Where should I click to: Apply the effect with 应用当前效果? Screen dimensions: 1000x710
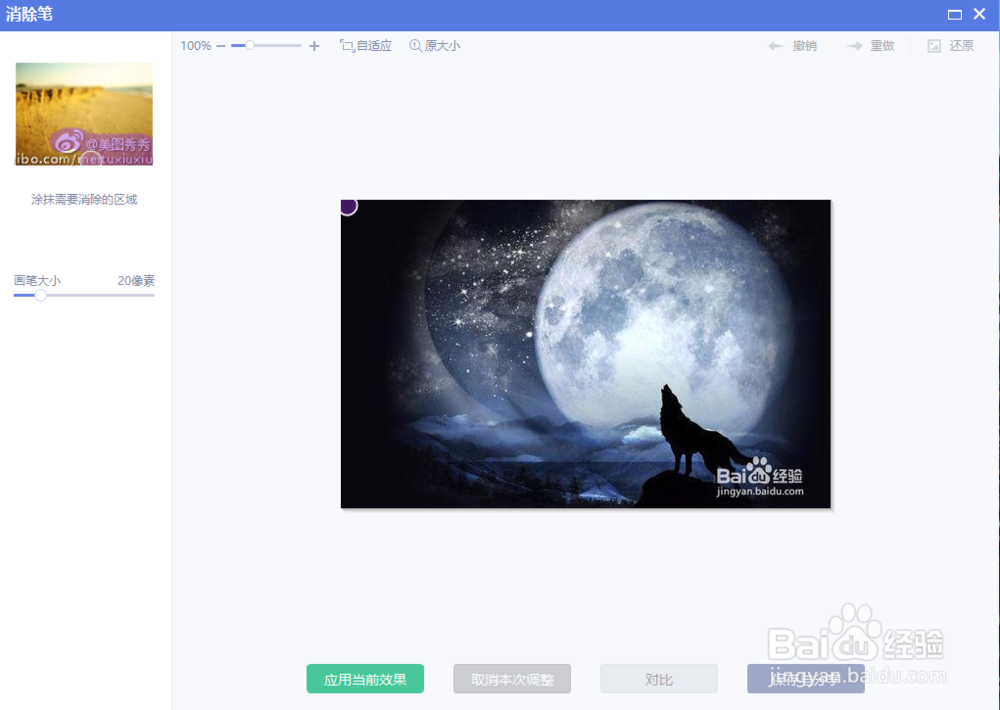365,679
